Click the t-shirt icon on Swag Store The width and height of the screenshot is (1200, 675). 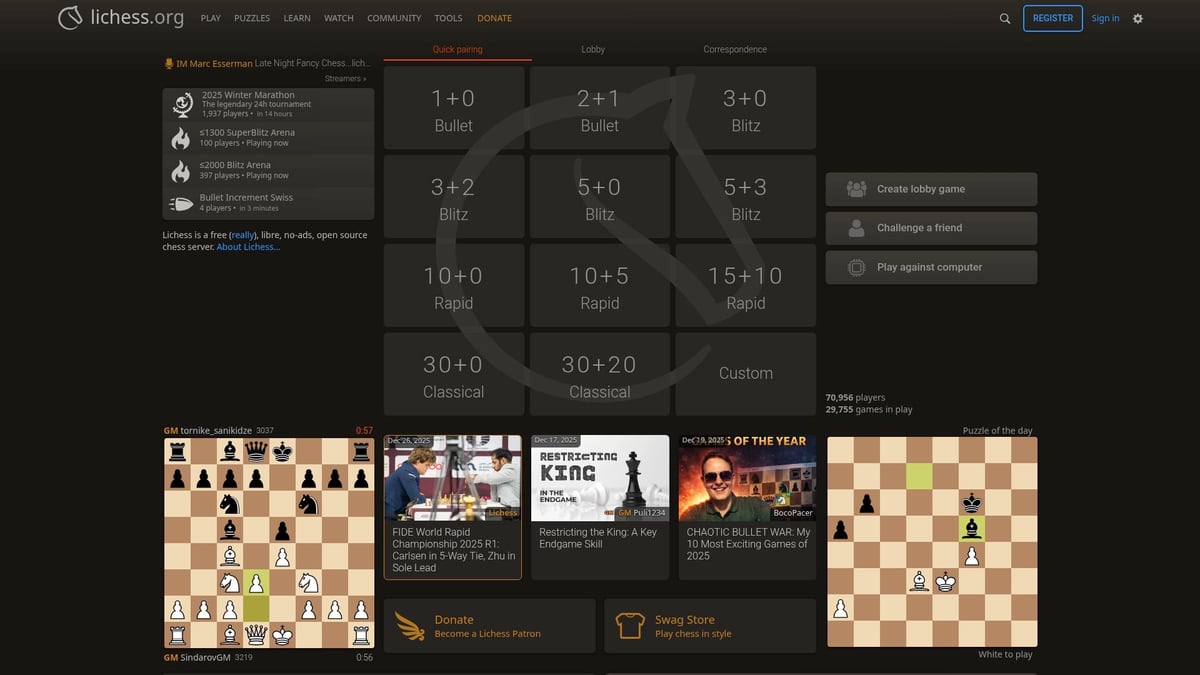coord(630,625)
